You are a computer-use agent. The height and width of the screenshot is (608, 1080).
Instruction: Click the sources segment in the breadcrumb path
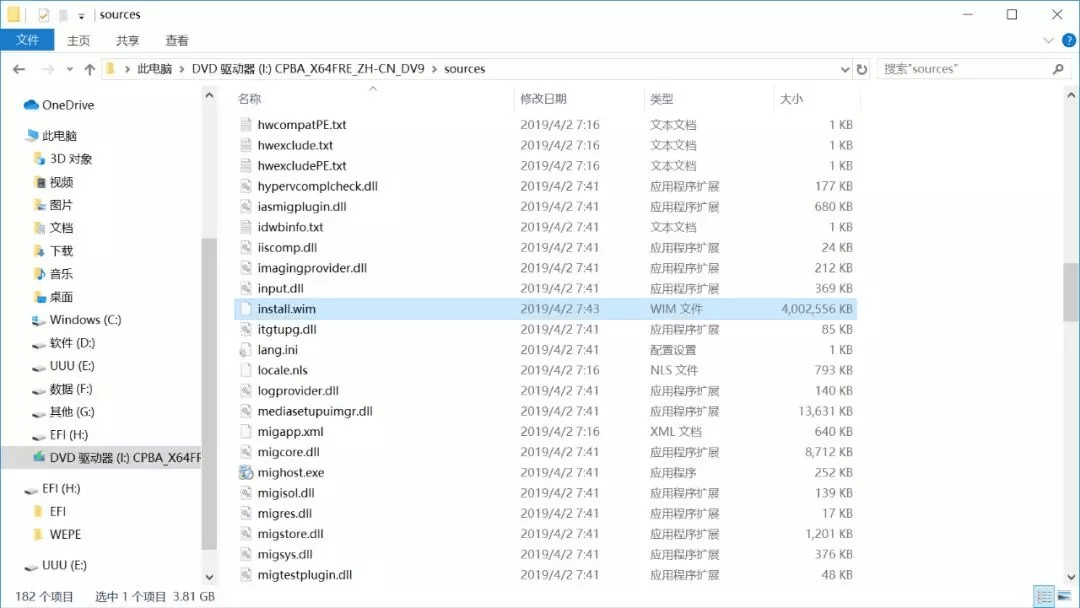465,68
